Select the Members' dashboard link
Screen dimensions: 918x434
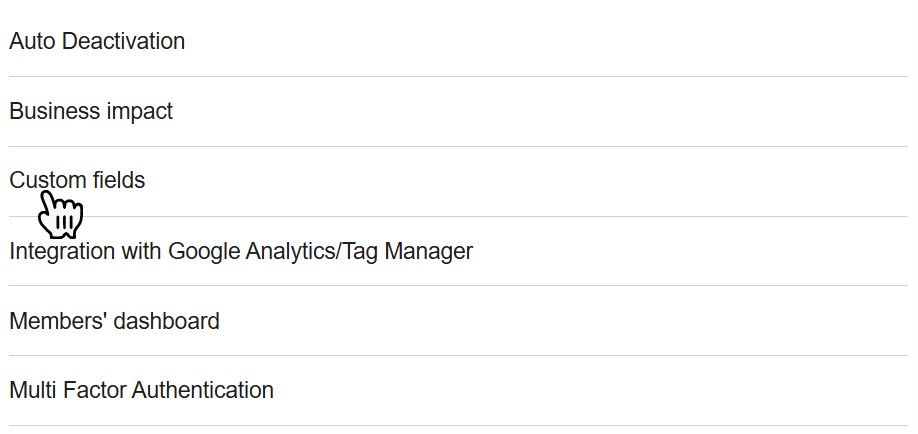pos(114,321)
